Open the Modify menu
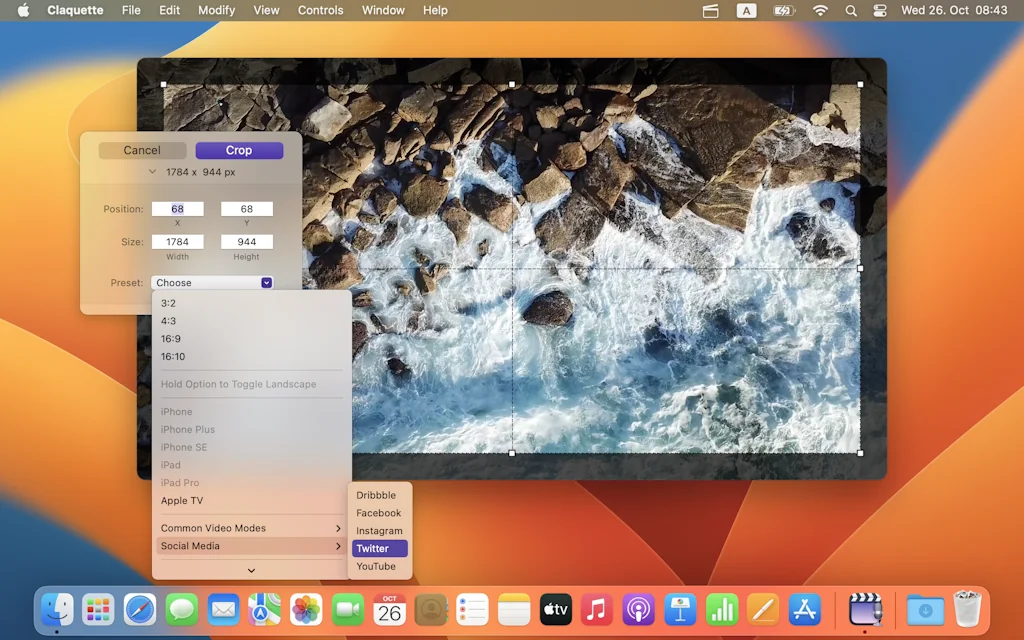 coord(216,11)
